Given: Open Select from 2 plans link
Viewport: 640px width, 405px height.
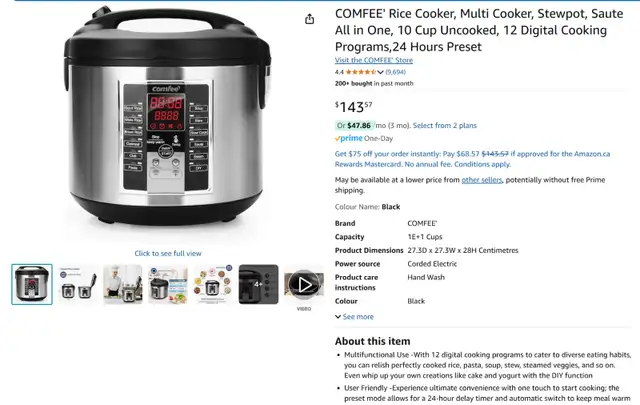Looking at the screenshot, I should pyautogui.click(x=444, y=126).
